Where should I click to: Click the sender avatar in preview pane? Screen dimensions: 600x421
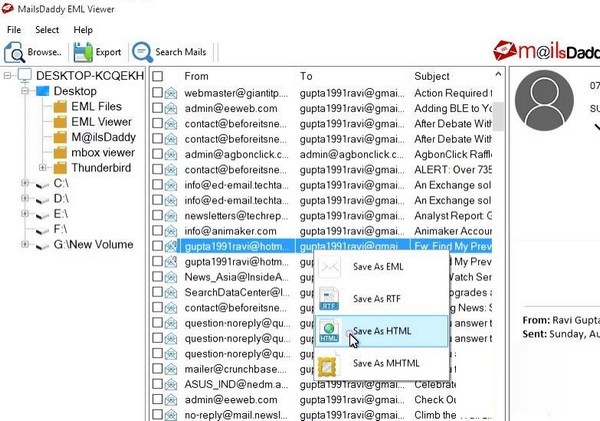pos(544,101)
